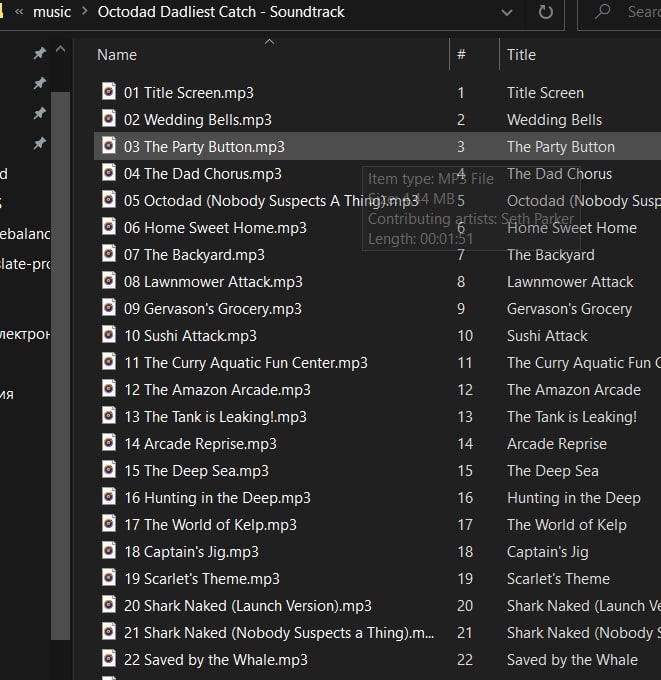Click the MP3 icon of 01 Title Screen
The height and width of the screenshot is (680, 661).
(x=109, y=92)
